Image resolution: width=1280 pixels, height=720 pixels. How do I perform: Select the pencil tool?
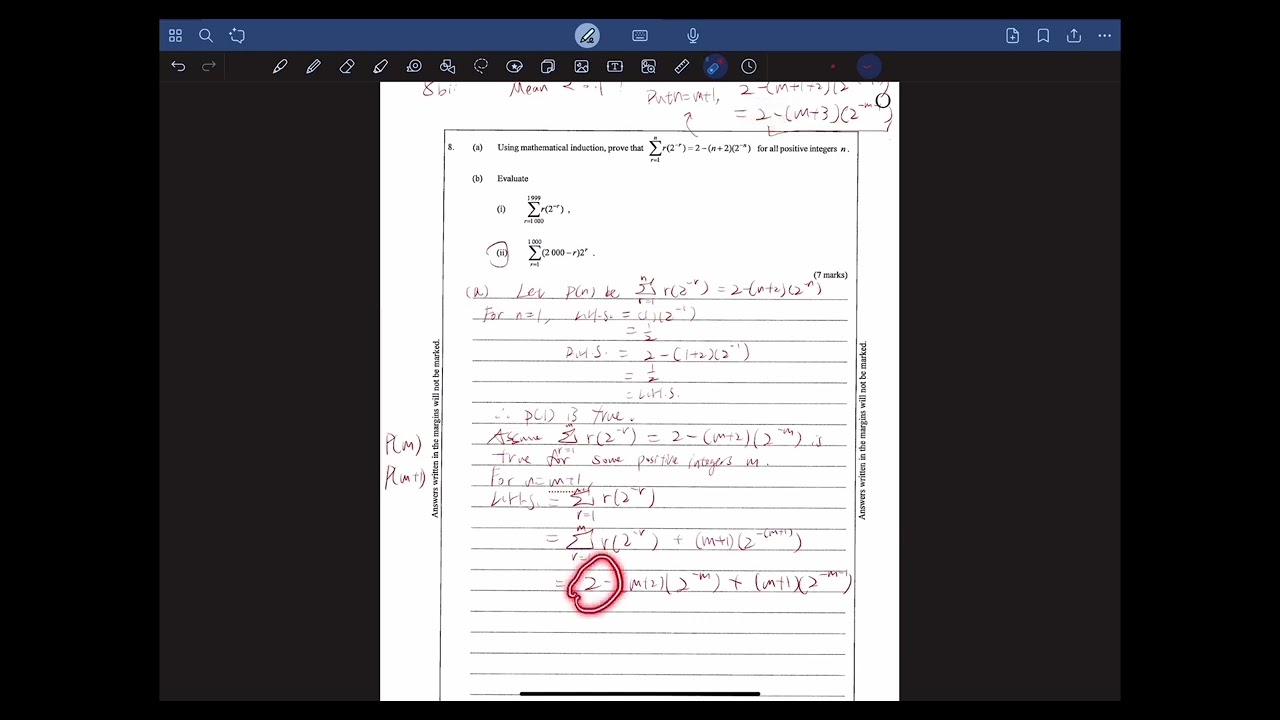tap(313, 66)
